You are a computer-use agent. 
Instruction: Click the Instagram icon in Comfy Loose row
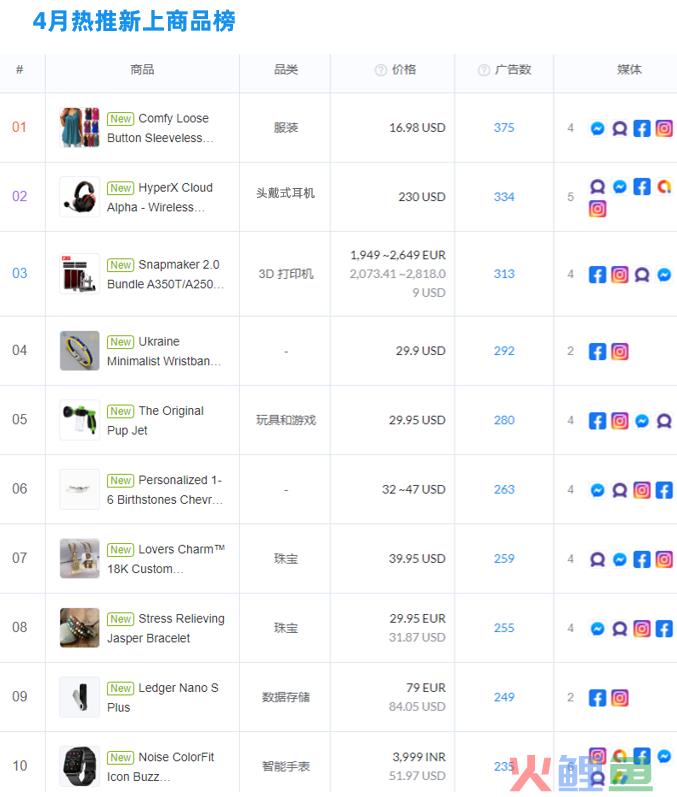(x=664, y=129)
